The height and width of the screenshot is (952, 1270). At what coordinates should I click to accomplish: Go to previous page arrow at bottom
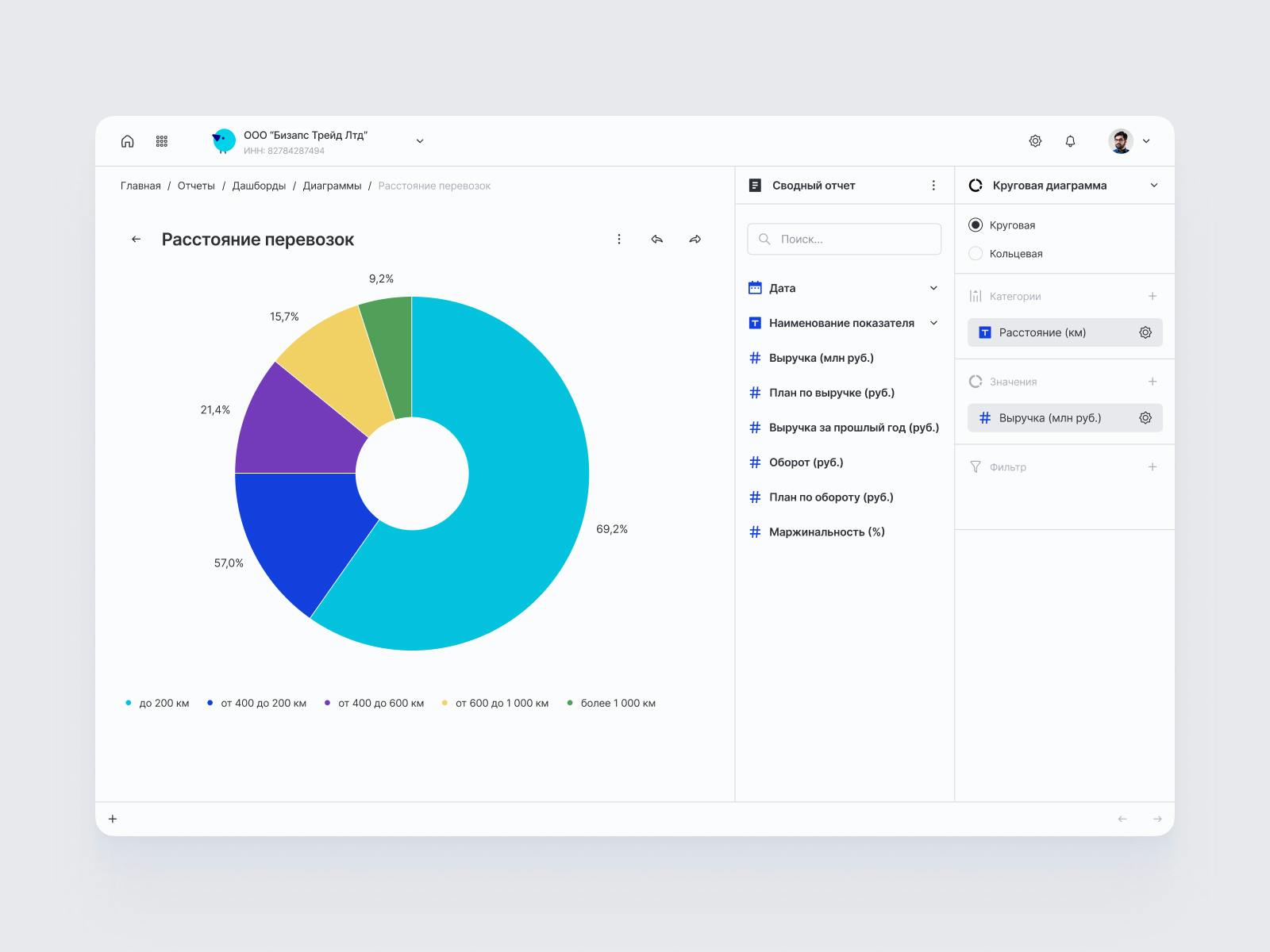1122,819
